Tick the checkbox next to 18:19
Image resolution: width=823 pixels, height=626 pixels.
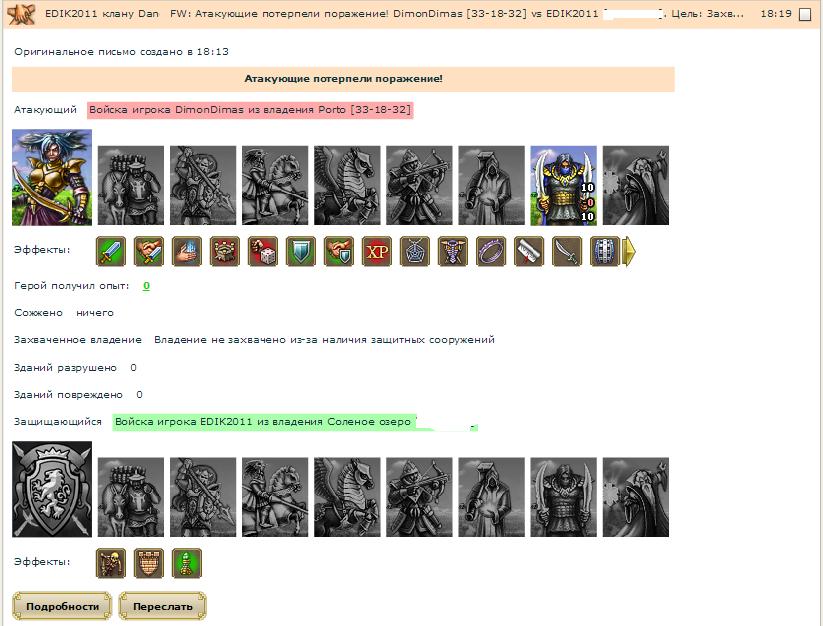point(805,15)
